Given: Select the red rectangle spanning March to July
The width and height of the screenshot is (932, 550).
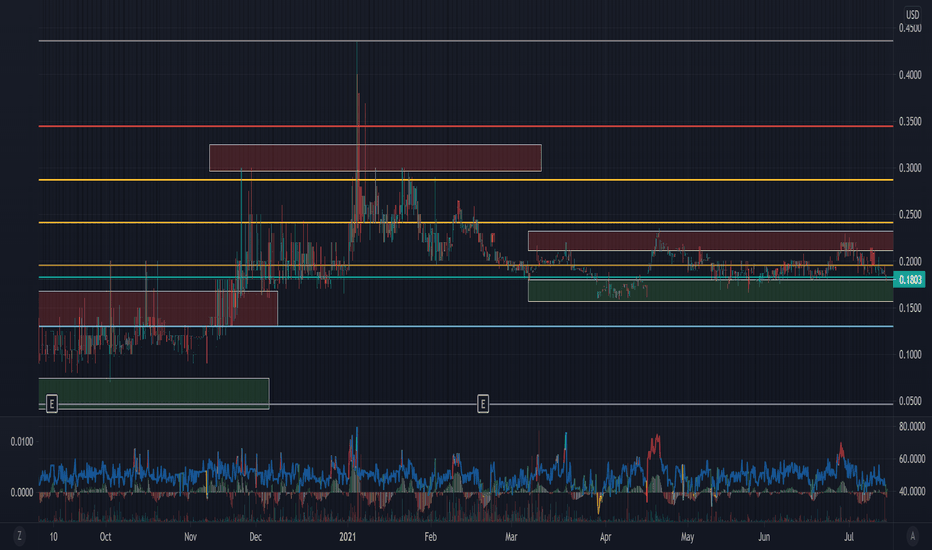Looking at the screenshot, I should pos(710,241).
